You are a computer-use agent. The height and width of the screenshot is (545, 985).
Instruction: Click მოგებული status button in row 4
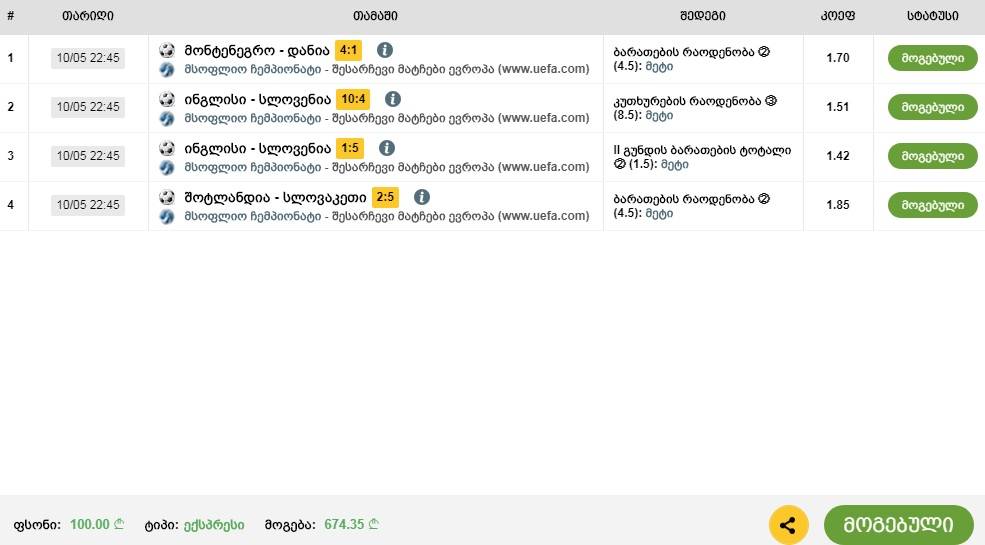point(932,205)
